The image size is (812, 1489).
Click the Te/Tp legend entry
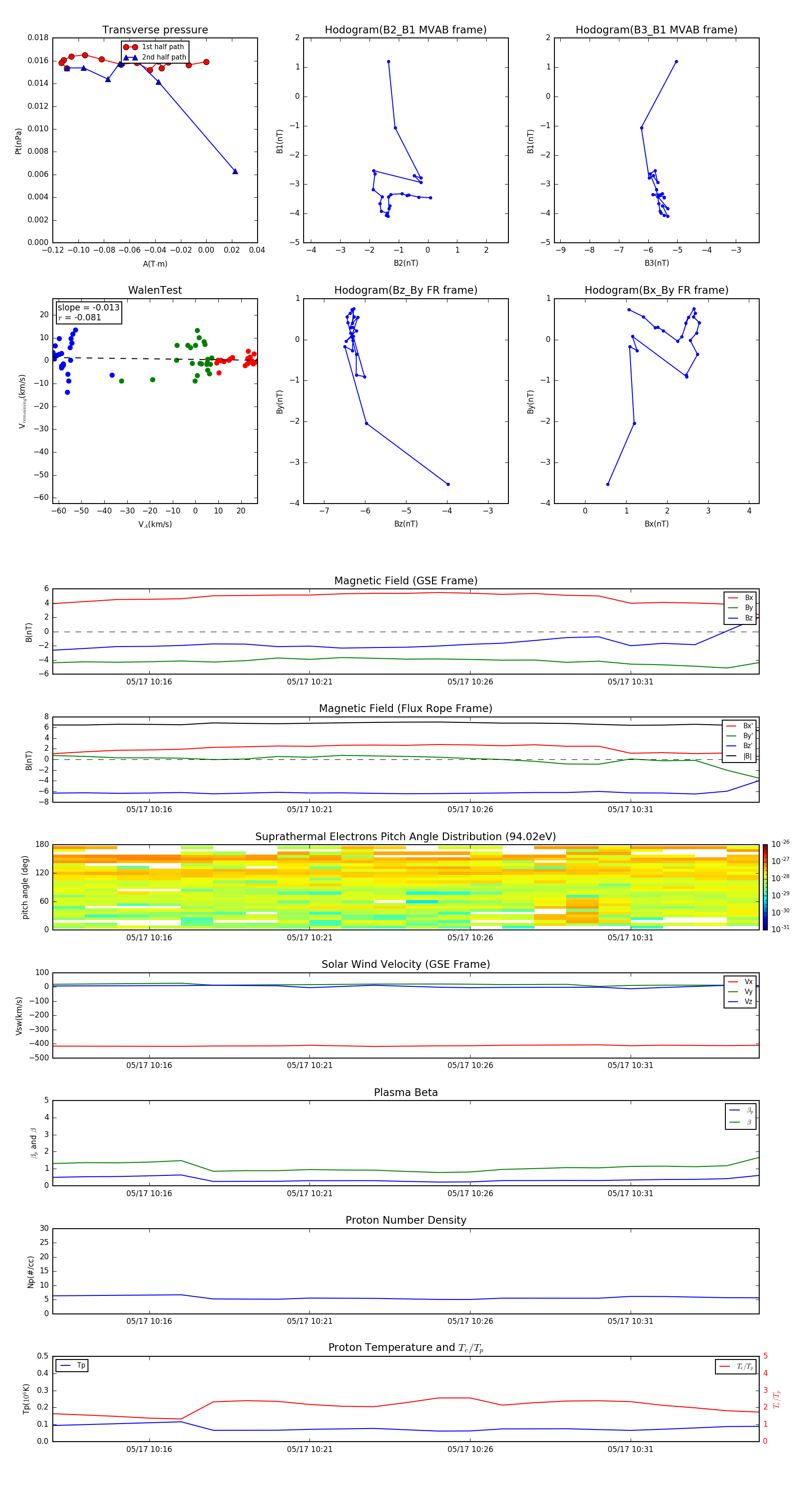tap(736, 1366)
